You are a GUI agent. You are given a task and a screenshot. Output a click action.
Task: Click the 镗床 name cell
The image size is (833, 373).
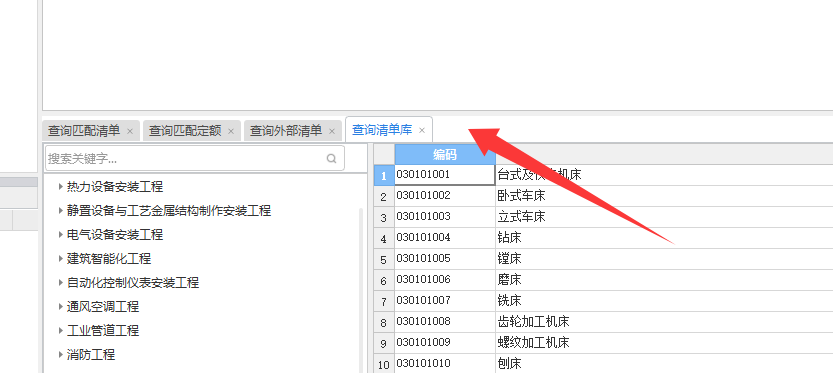point(664,259)
